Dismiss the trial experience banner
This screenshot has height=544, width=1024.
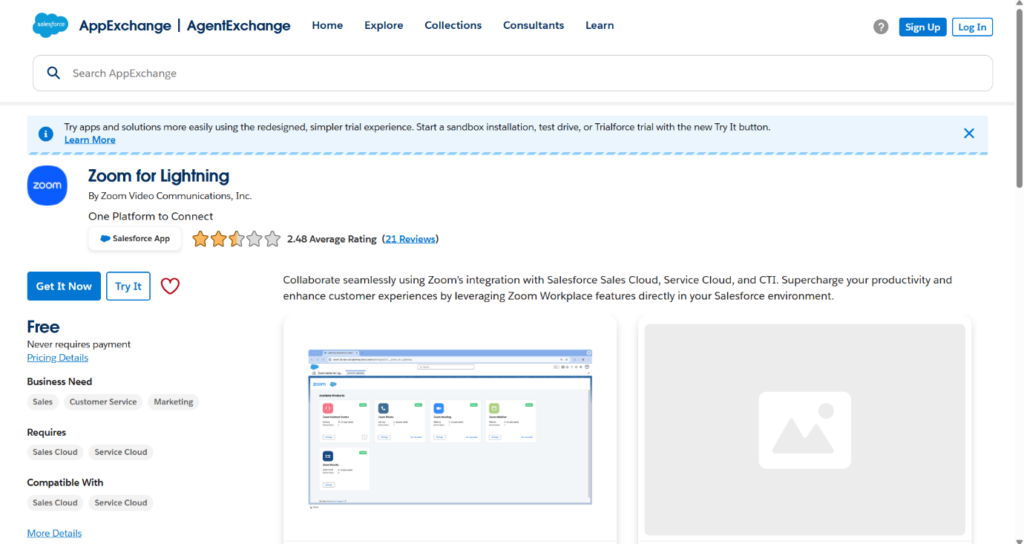point(968,133)
